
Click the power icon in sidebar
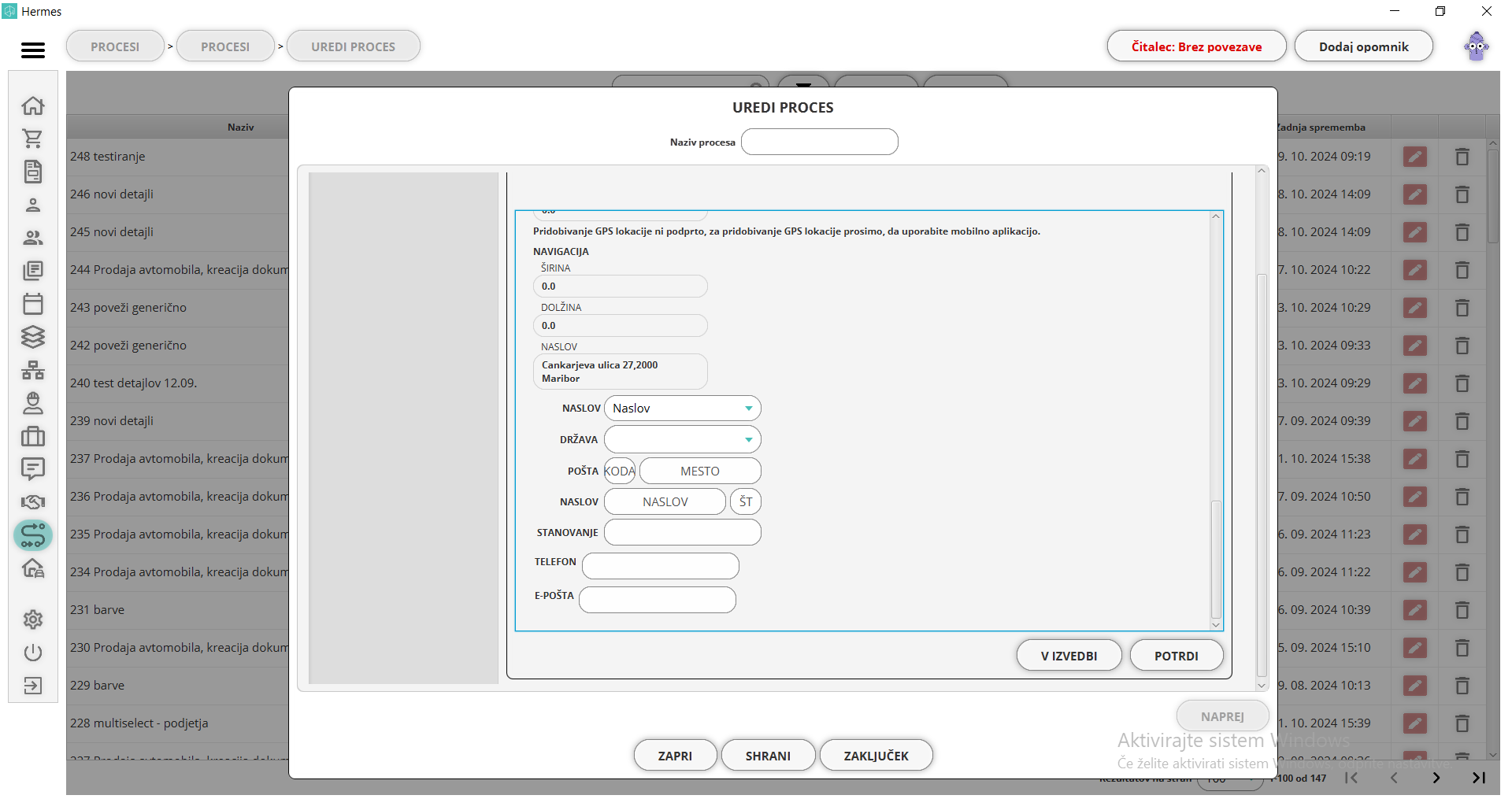(x=33, y=653)
